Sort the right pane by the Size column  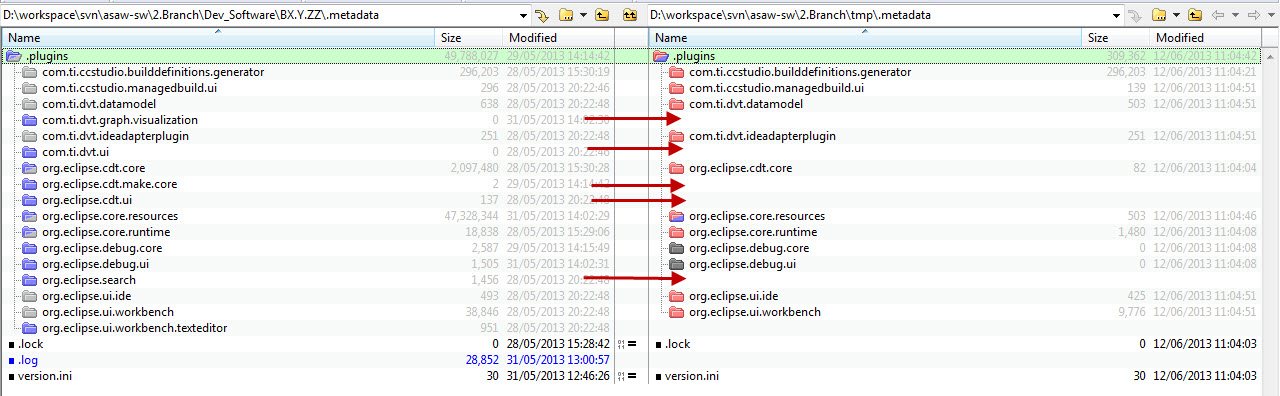click(1115, 37)
